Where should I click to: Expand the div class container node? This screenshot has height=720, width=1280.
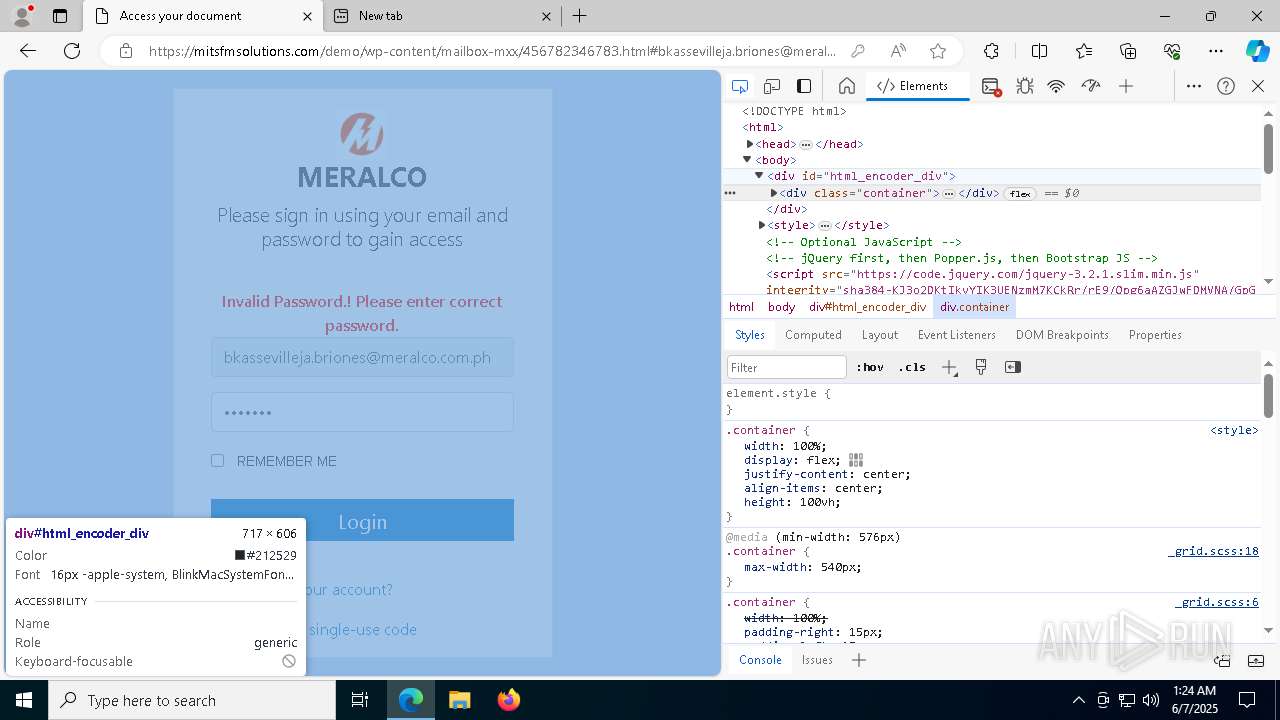[774, 193]
